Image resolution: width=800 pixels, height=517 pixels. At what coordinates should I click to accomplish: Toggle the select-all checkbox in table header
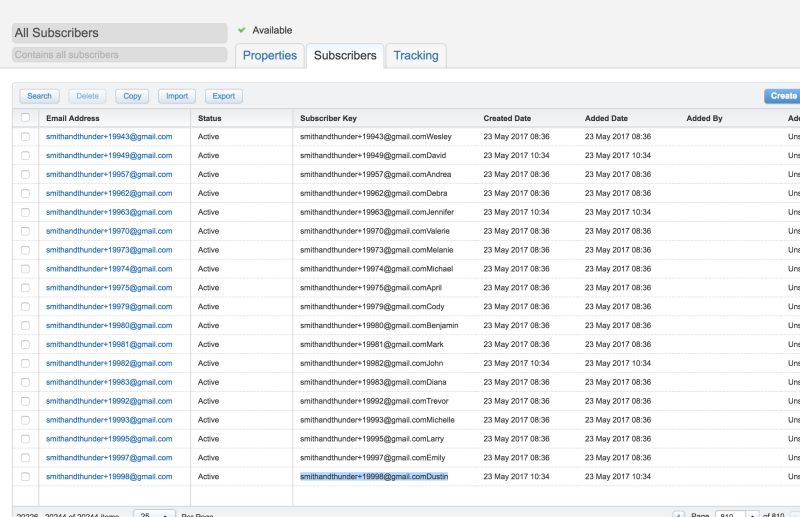click(26, 117)
